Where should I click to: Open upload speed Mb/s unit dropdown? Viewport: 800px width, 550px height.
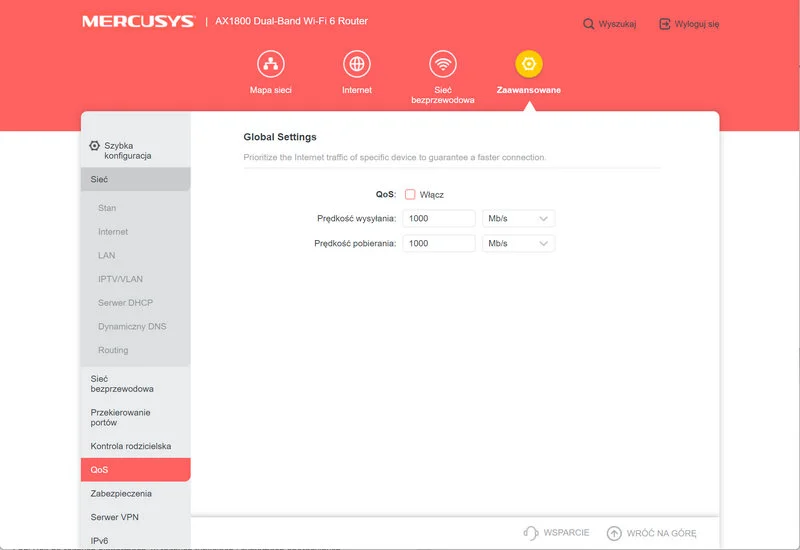tap(518, 218)
